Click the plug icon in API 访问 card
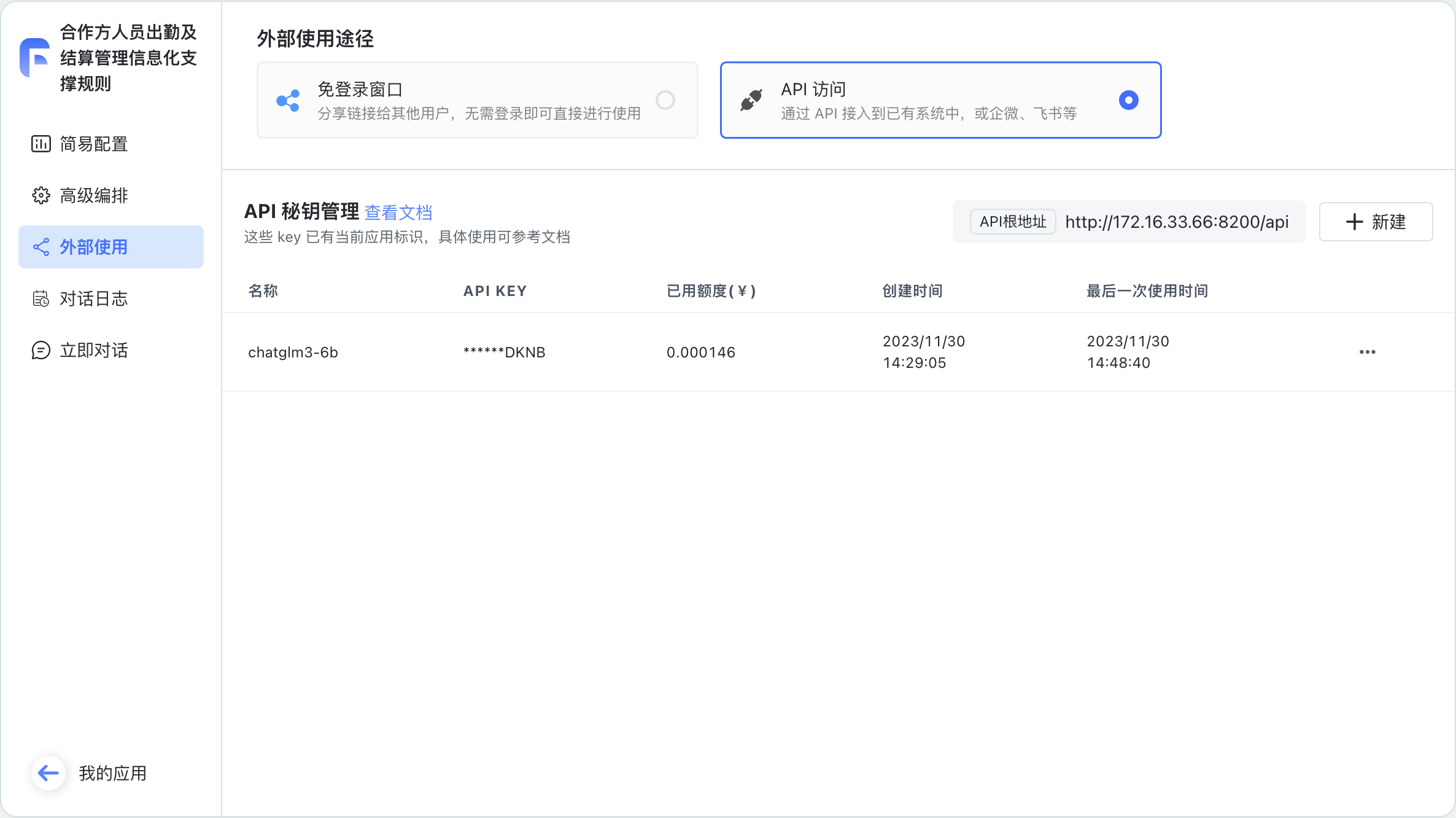Screen dimensions: 1456x818 [751, 100]
